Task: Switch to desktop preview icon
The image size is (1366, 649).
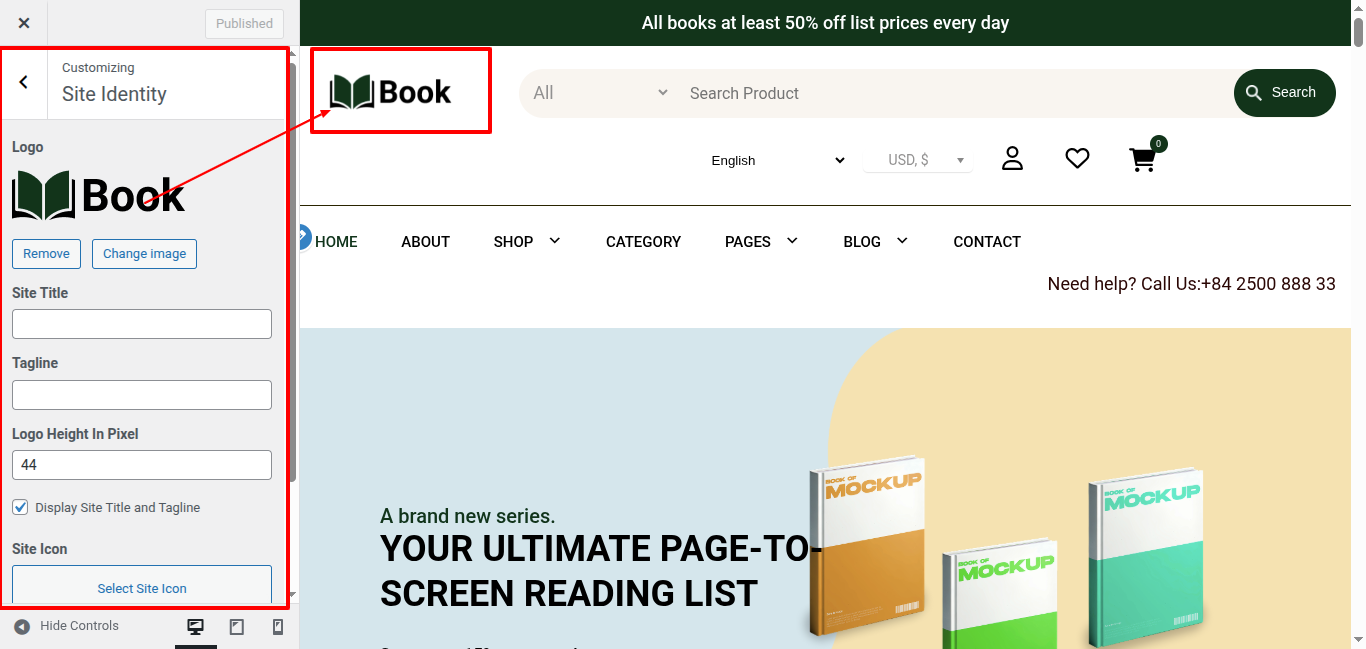Action: [x=196, y=627]
